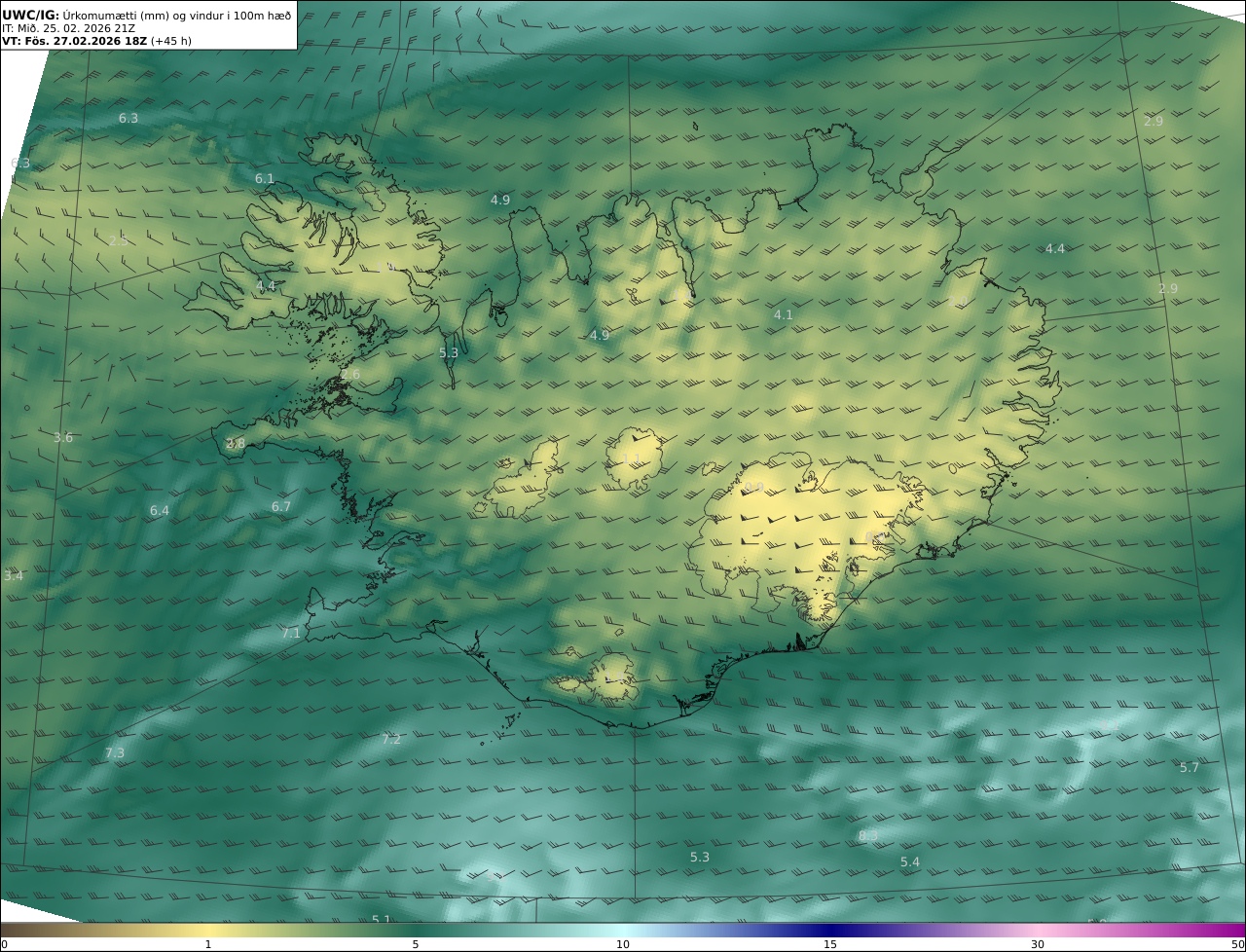This screenshot has width=1246, height=952.
Task: Click the 30 tick label on colorbar
Action: [1038, 944]
